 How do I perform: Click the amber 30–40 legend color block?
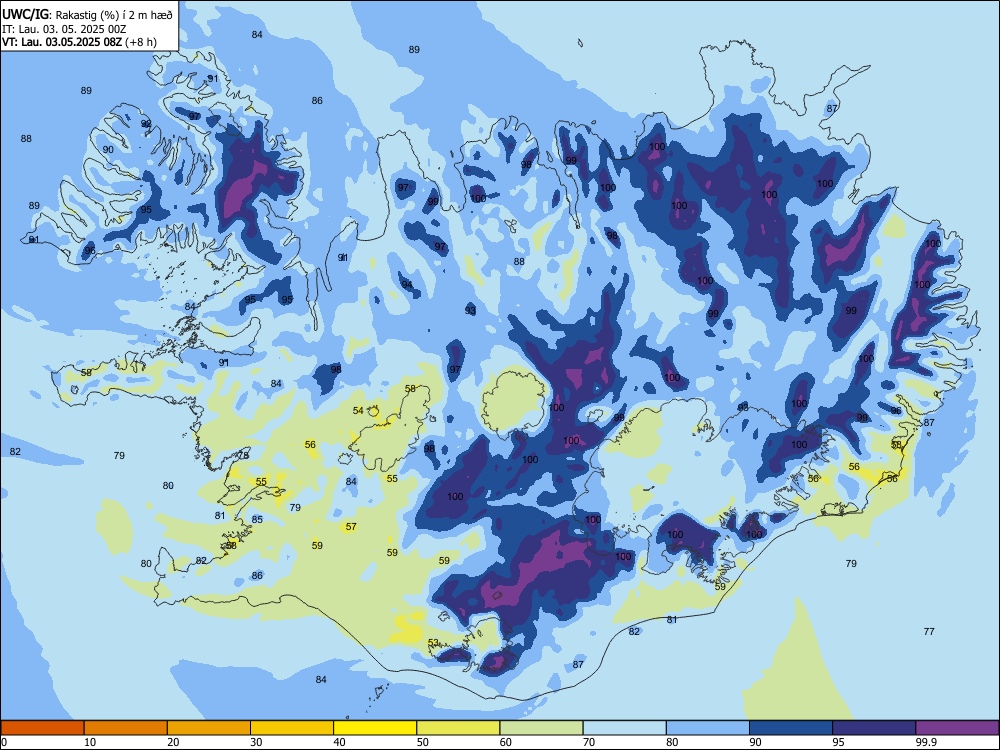[292, 728]
